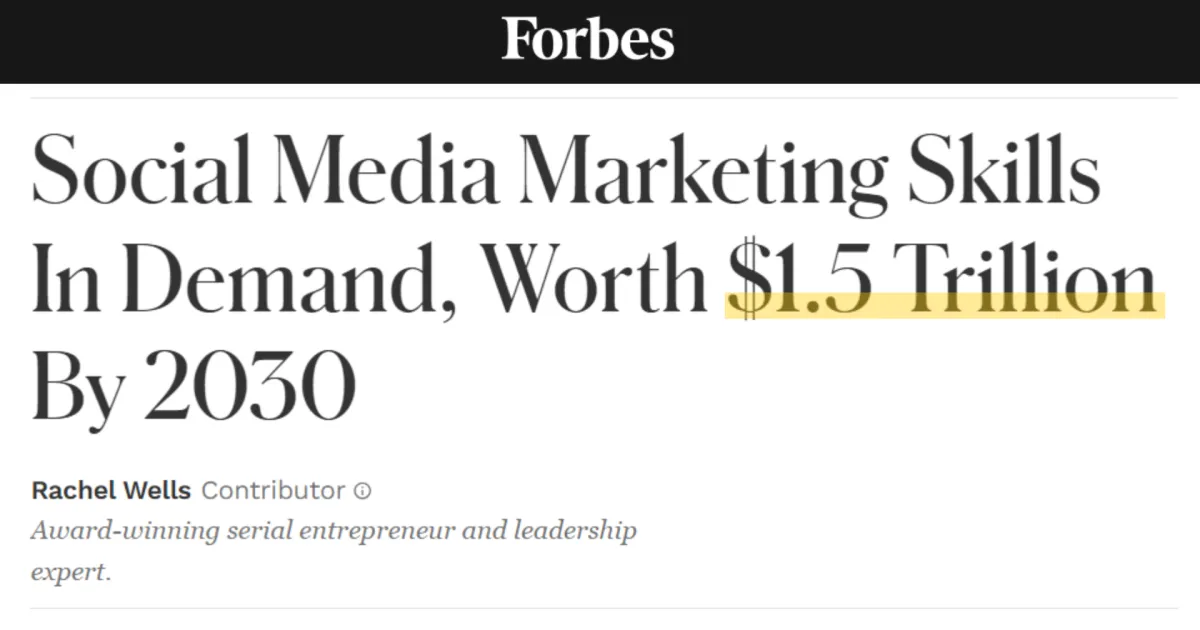Open the info icon beside Contributor
The image size is (1200, 630).
(363, 491)
